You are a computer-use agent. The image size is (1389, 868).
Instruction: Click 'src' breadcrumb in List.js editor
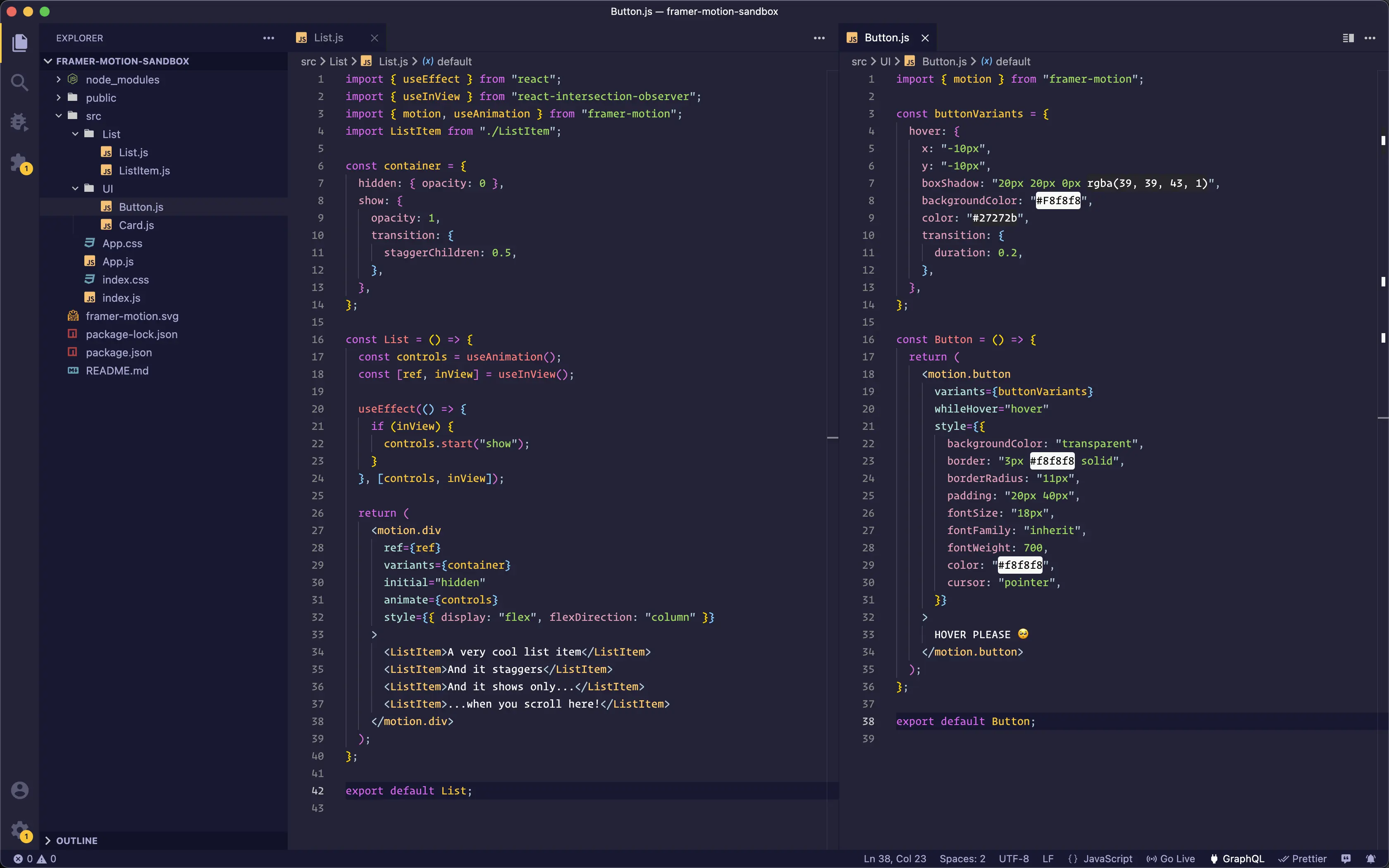pyautogui.click(x=308, y=62)
